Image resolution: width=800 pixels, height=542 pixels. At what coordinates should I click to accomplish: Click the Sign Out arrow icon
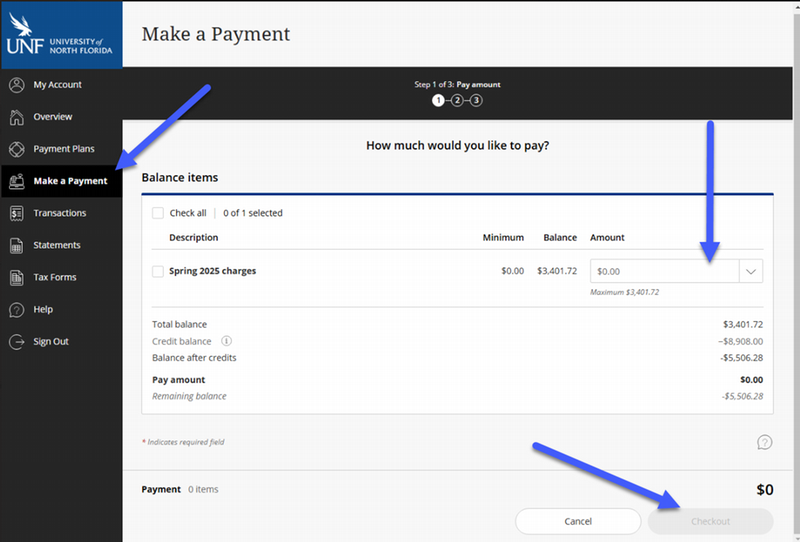click(x=16, y=341)
